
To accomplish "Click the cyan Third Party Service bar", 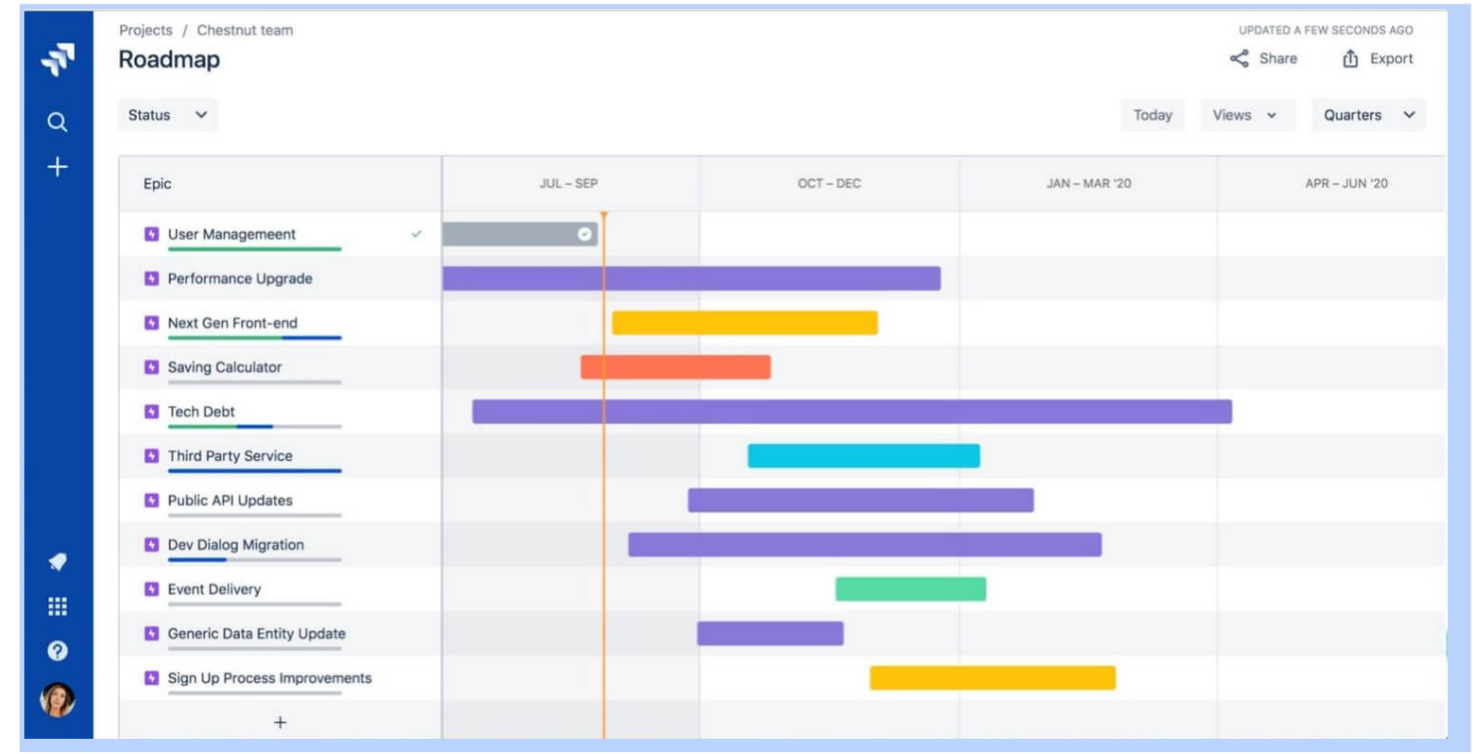I will pos(864,456).
